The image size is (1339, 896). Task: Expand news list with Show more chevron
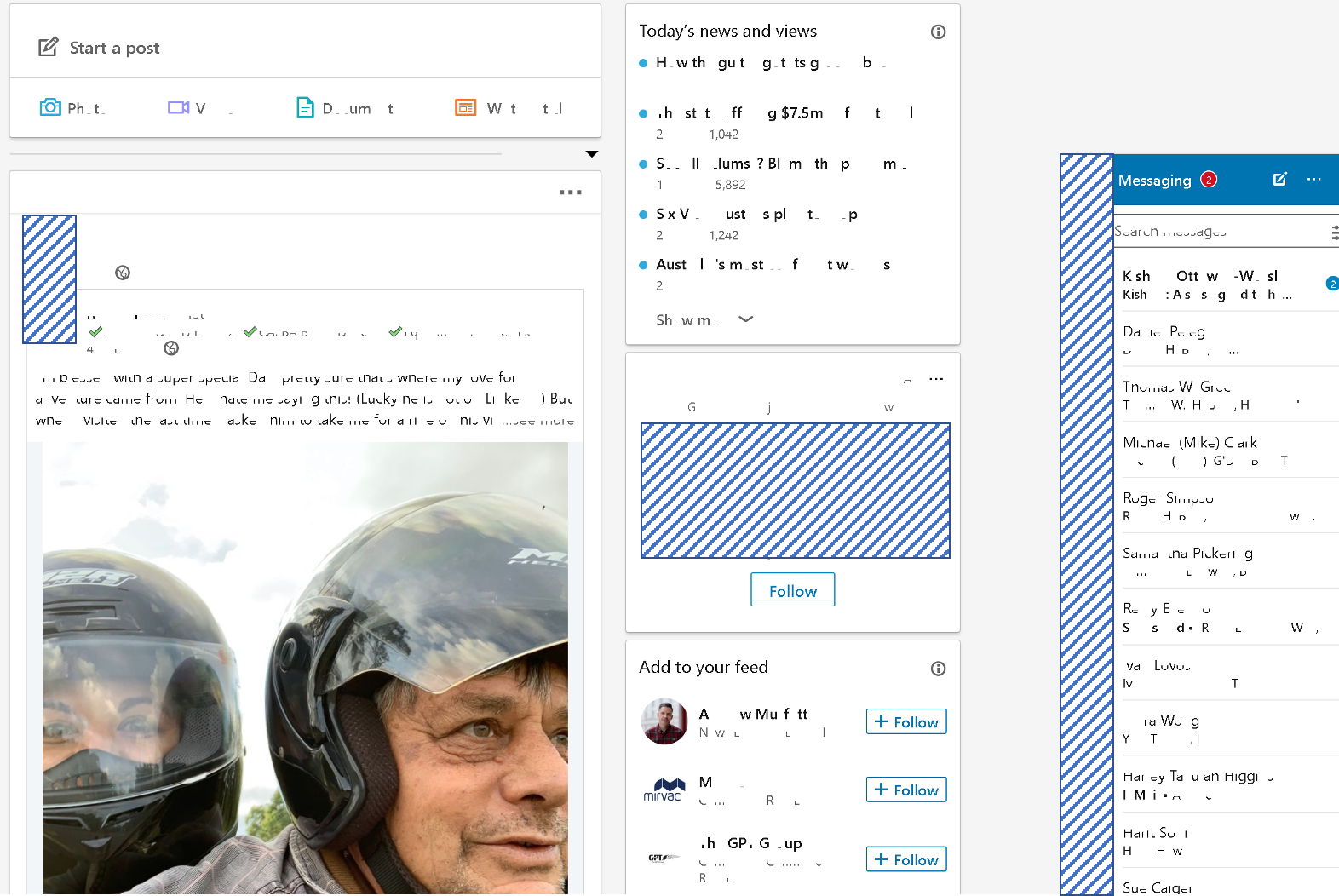tap(745, 319)
